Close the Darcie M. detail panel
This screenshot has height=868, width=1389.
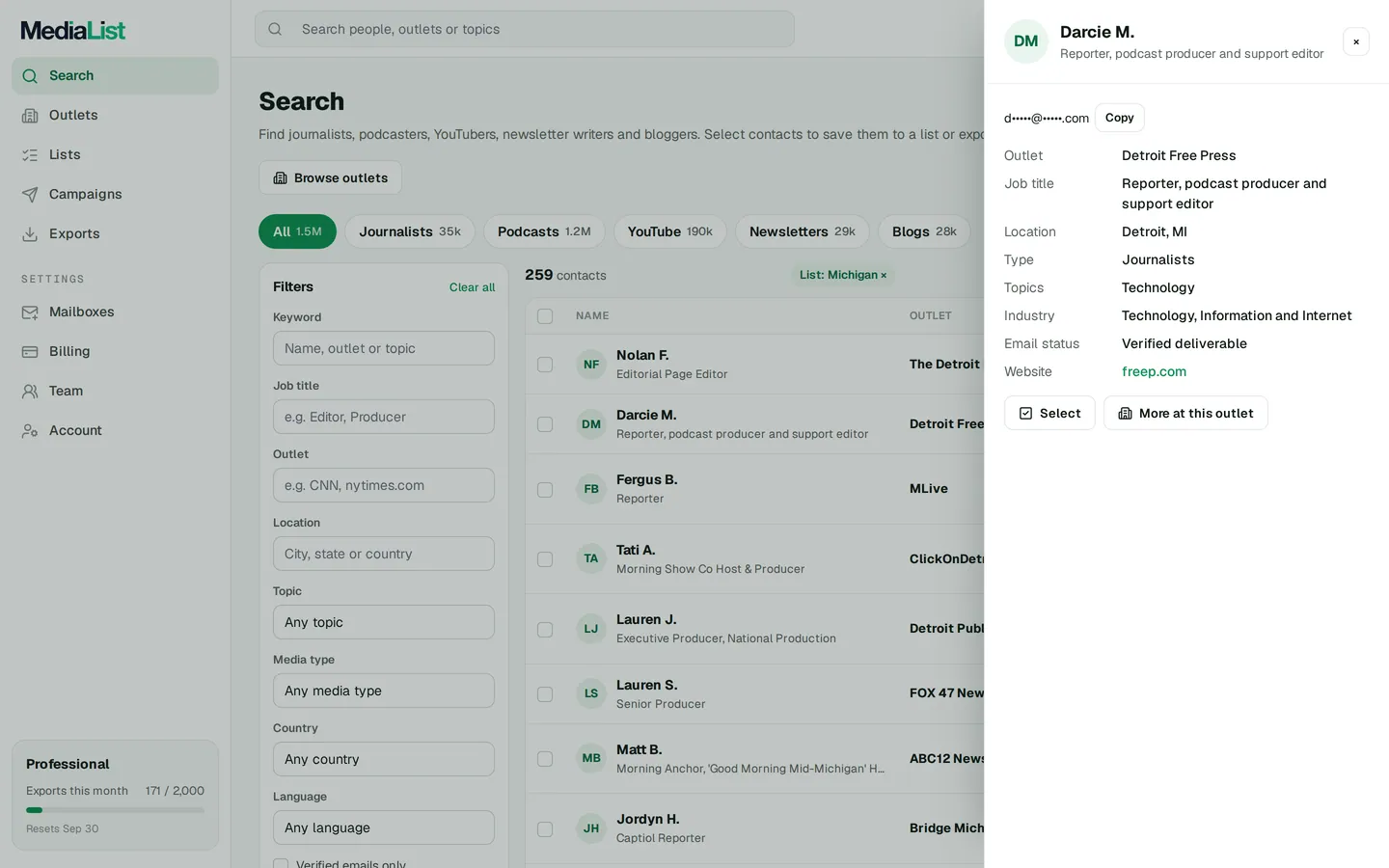pyautogui.click(x=1356, y=41)
